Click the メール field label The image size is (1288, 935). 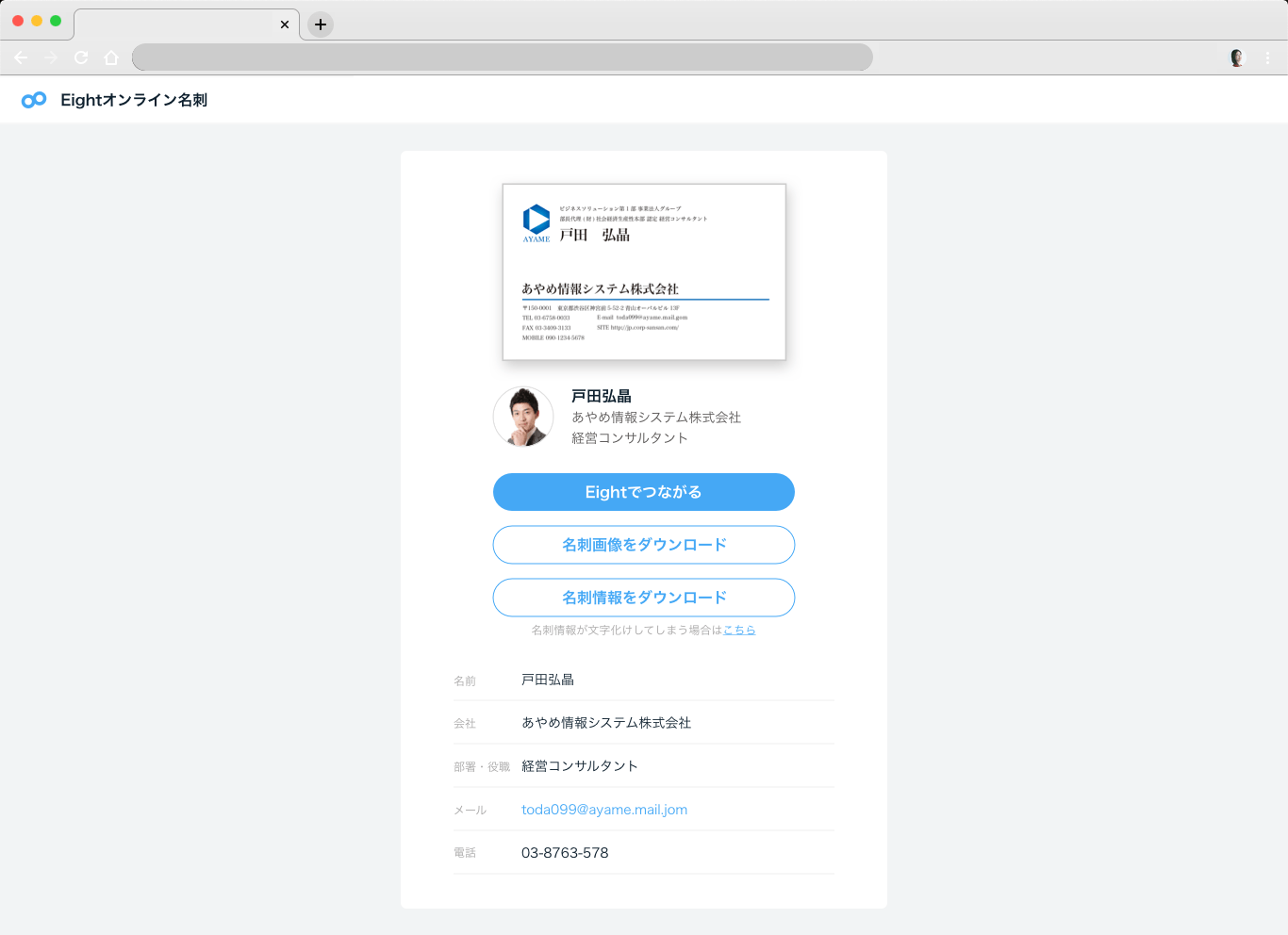coord(471,811)
